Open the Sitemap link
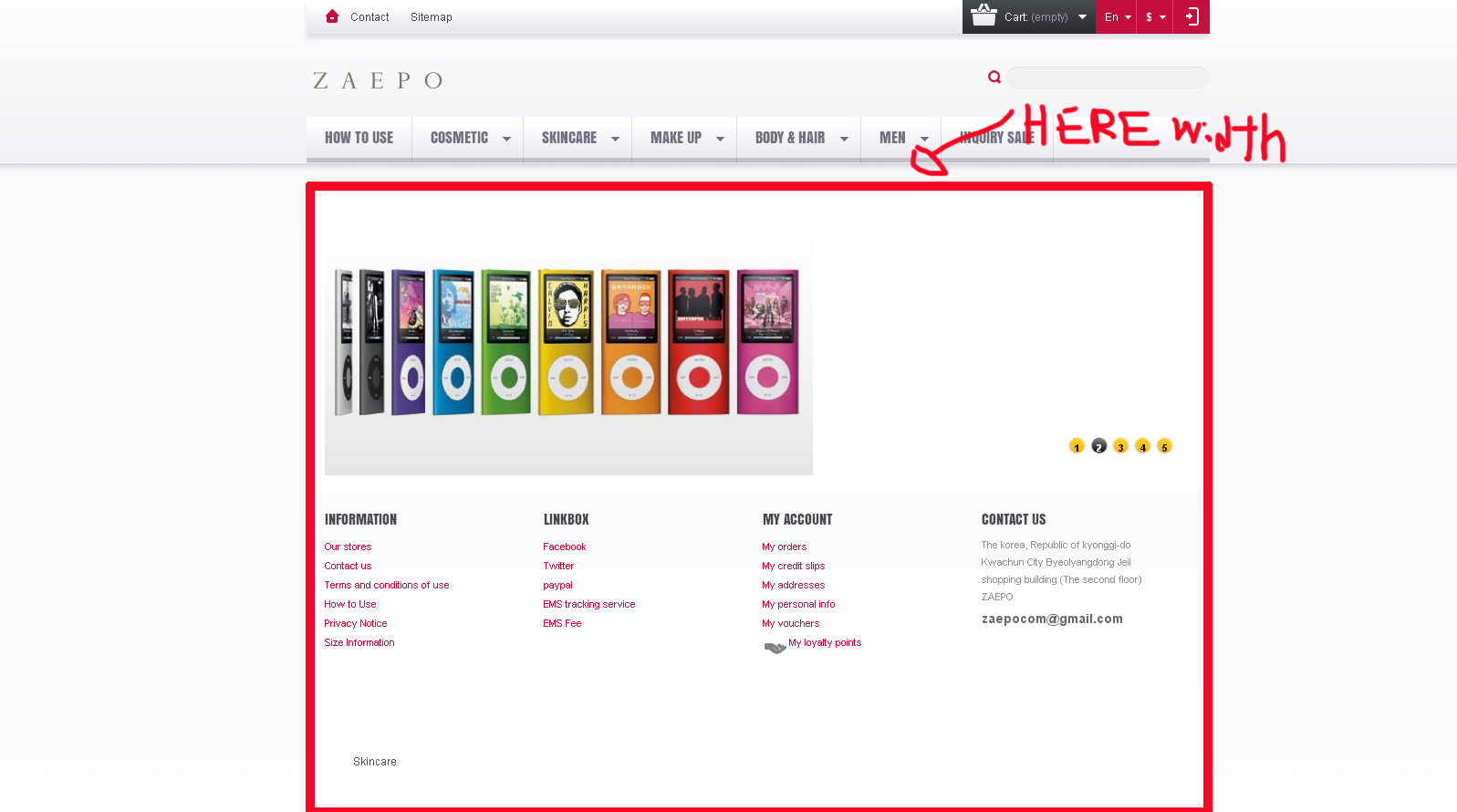The image size is (1457, 812). (x=432, y=17)
